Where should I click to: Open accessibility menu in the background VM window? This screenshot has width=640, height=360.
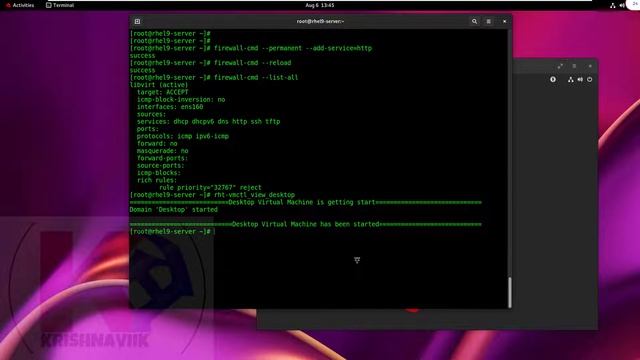point(553,79)
